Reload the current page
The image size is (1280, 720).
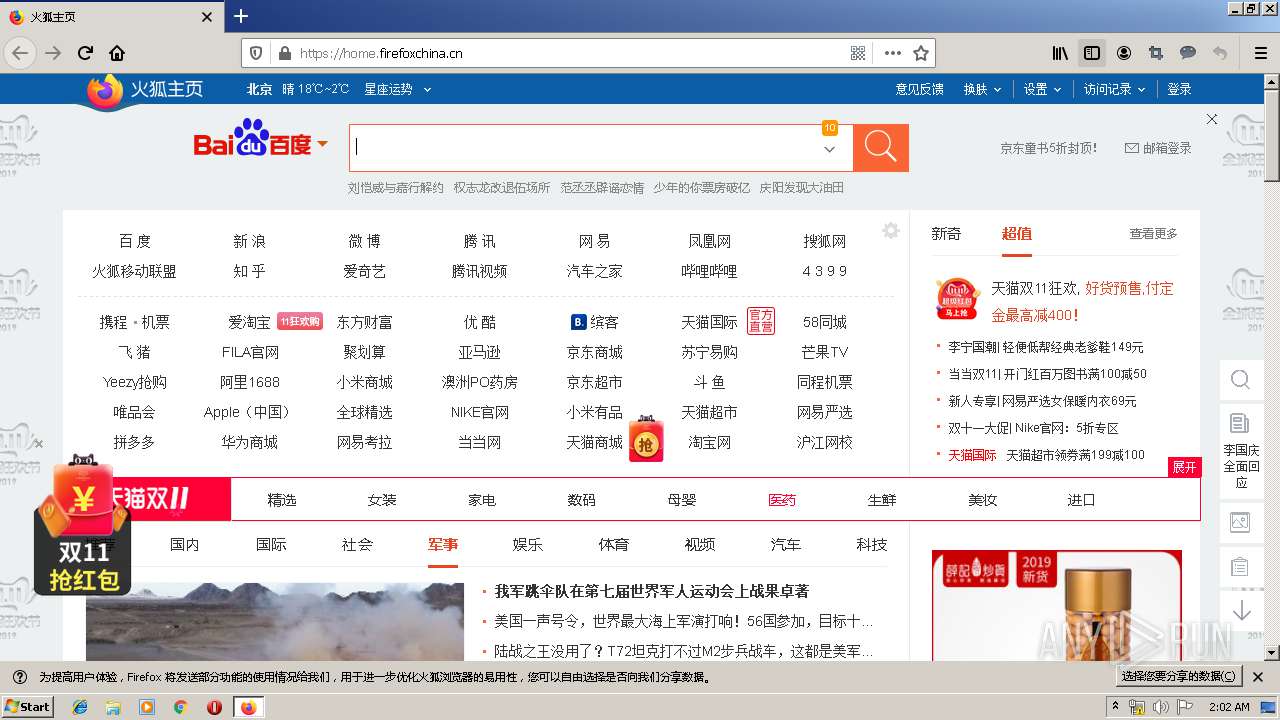pyautogui.click(x=85, y=53)
